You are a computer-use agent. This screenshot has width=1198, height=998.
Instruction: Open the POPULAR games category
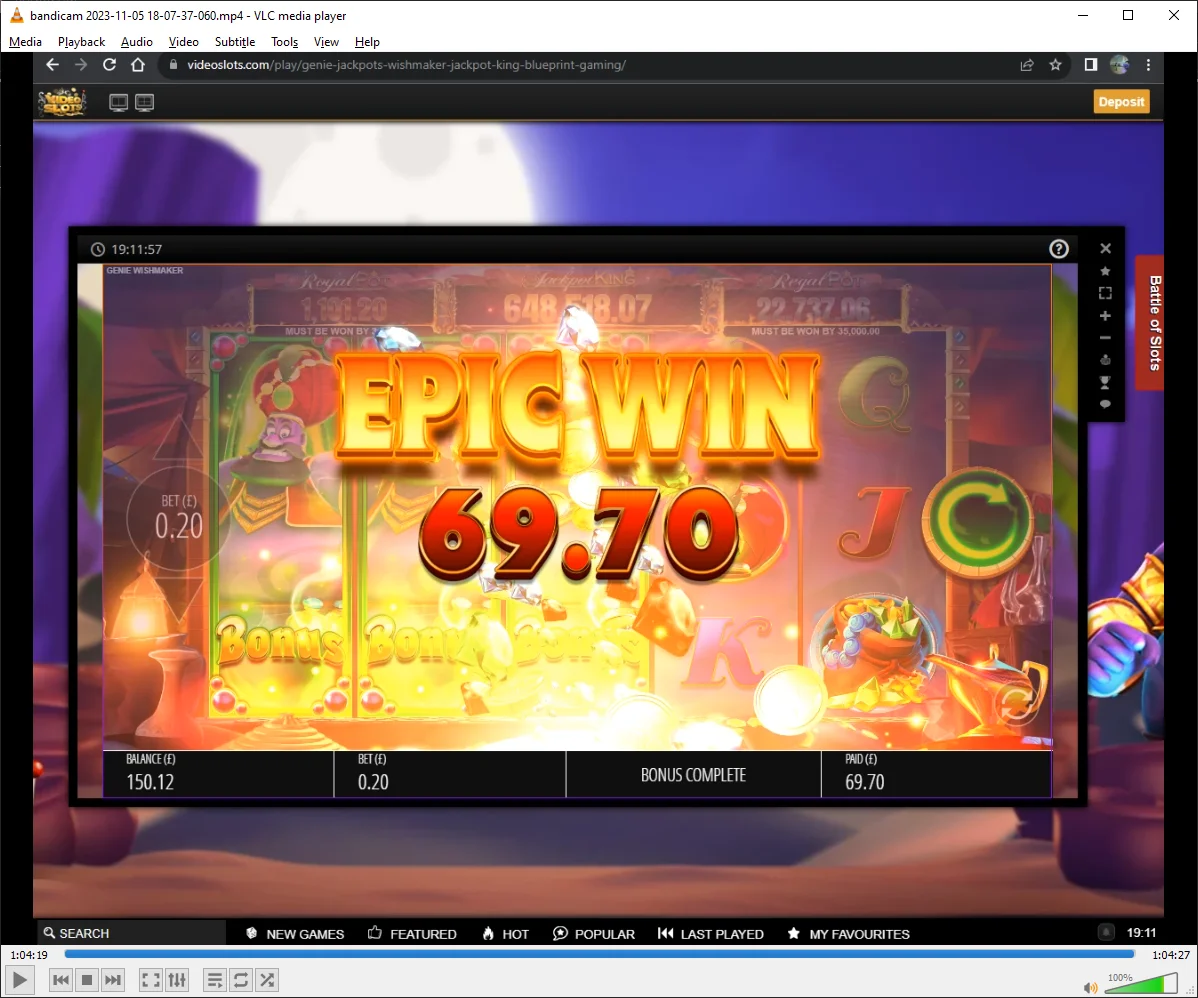pyautogui.click(x=594, y=934)
